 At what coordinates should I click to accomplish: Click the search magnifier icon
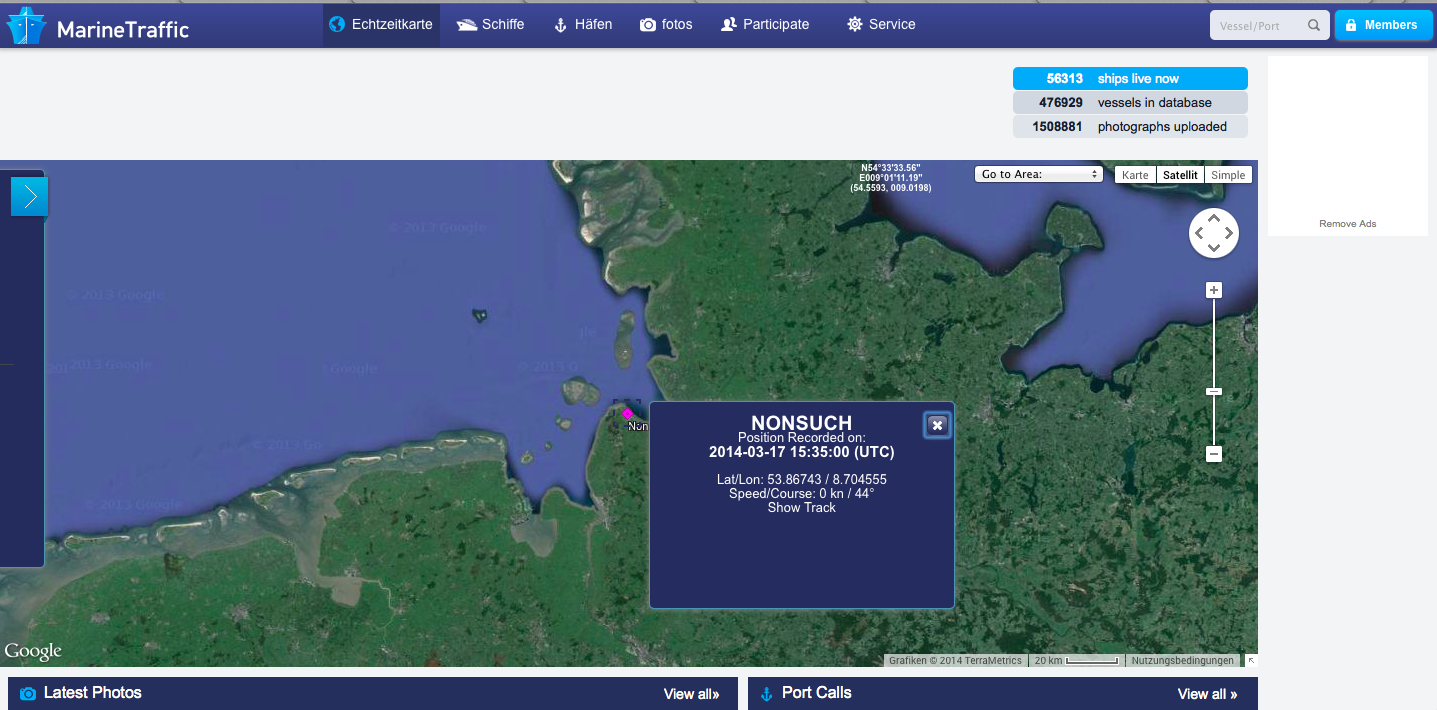[1314, 26]
